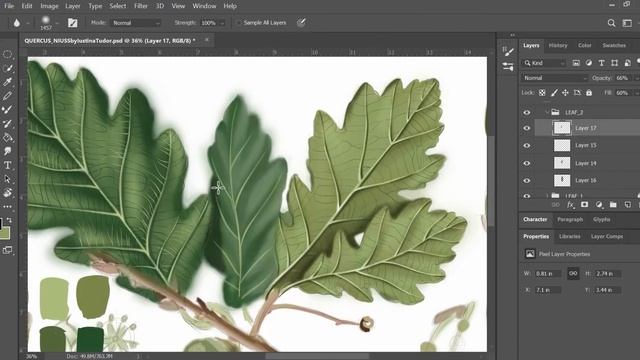Select the Paint Bucket tool
Viewport: 640px width, 360px height.
tap(7, 137)
